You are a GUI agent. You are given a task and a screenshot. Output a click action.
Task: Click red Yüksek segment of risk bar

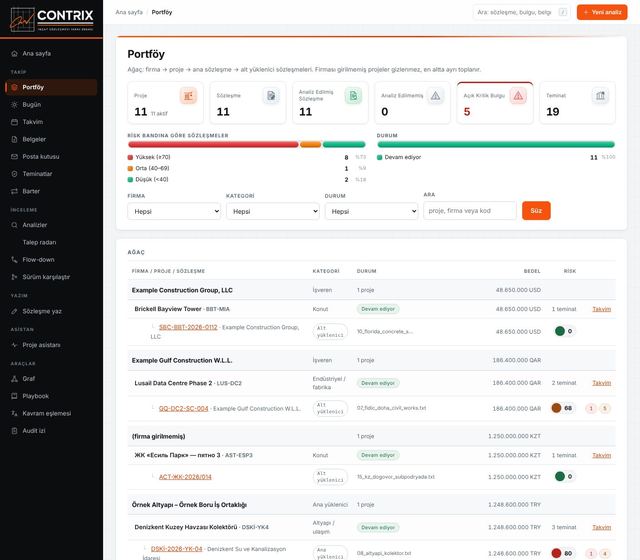[x=213, y=144]
